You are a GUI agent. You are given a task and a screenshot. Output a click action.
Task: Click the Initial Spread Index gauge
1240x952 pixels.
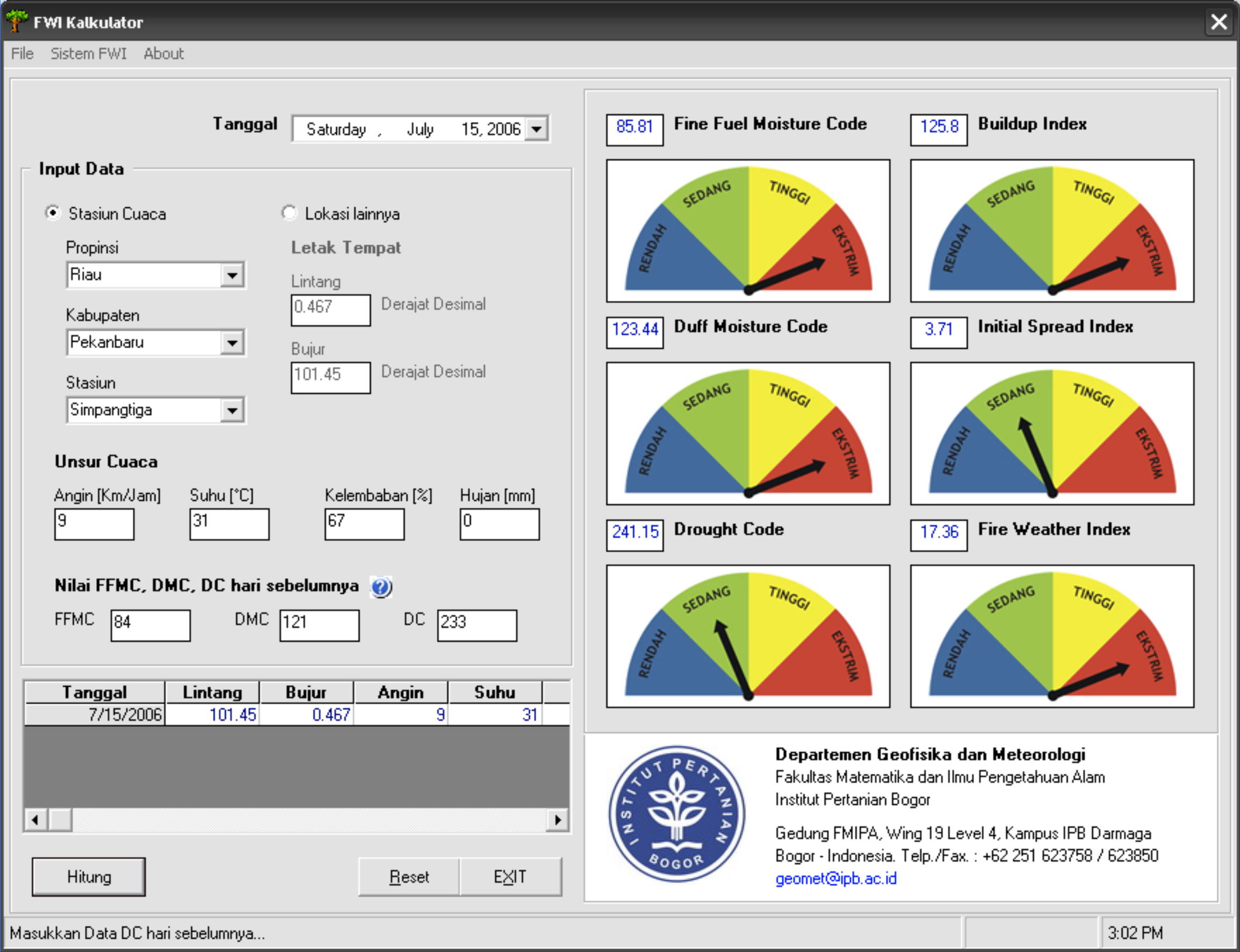click(1052, 434)
